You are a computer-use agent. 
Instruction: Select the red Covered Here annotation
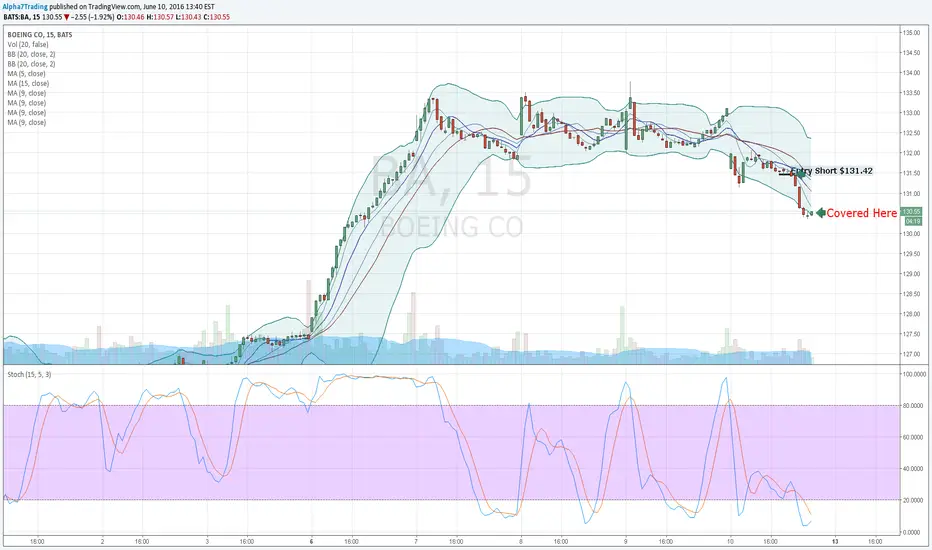pos(861,213)
